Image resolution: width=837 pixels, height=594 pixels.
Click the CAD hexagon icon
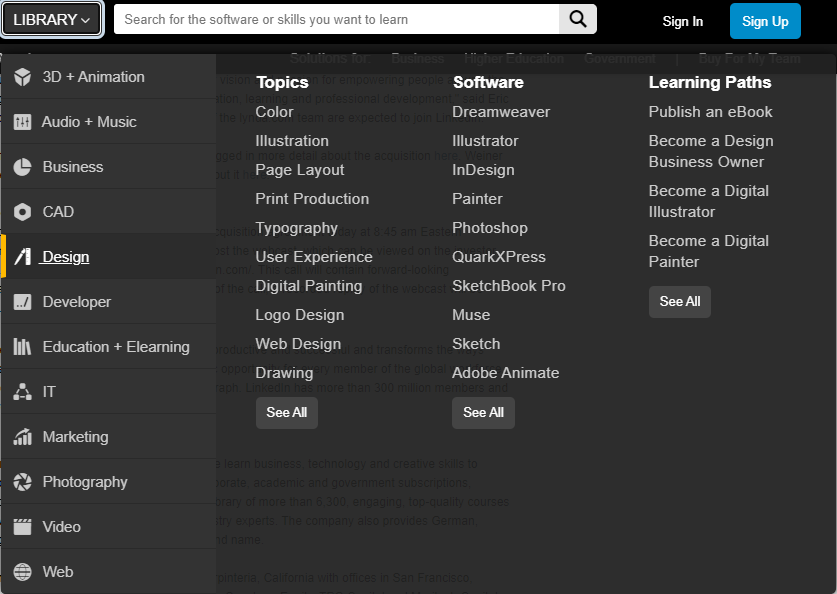tap(22, 212)
